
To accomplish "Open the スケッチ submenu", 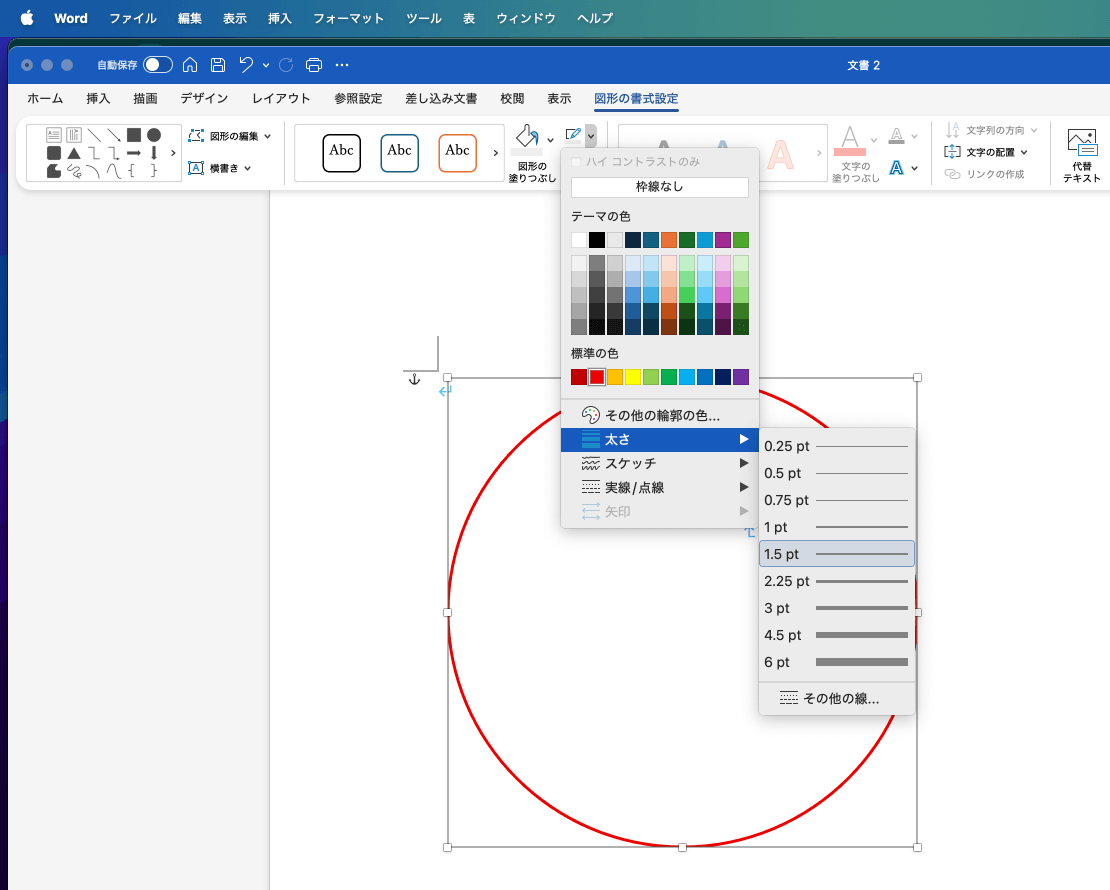I will coord(660,464).
